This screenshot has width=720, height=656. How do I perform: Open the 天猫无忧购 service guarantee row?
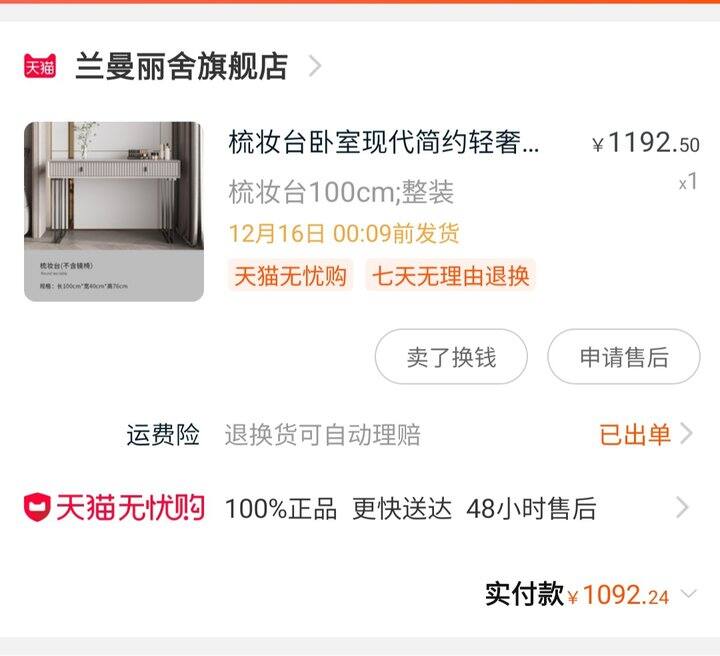click(x=360, y=508)
